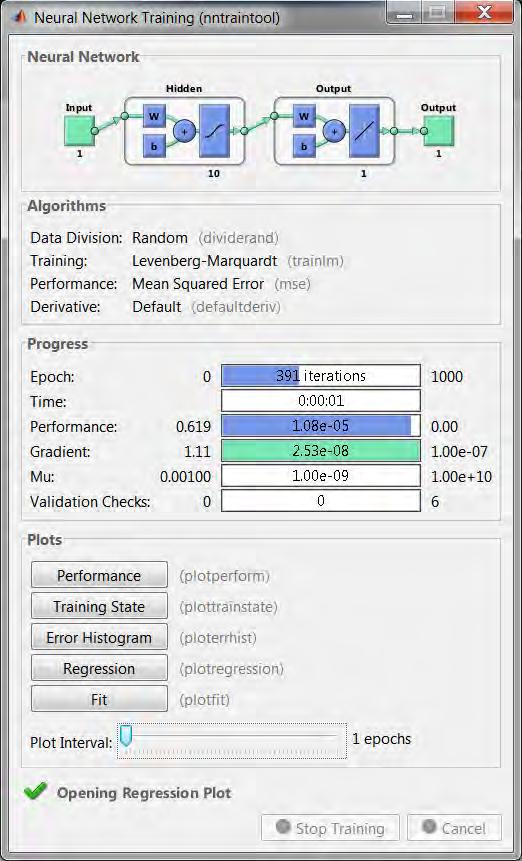This screenshot has width=522, height=861.
Task: Click the Performance progress bar
Action: 321,426
